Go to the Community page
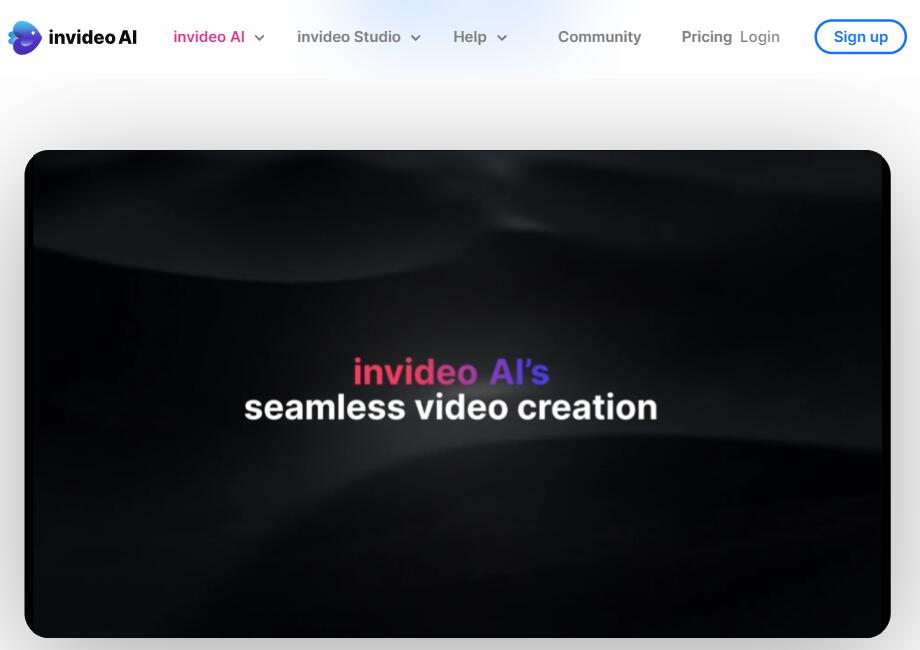Image resolution: width=920 pixels, height=650 pixels. [x=599, y=37]
